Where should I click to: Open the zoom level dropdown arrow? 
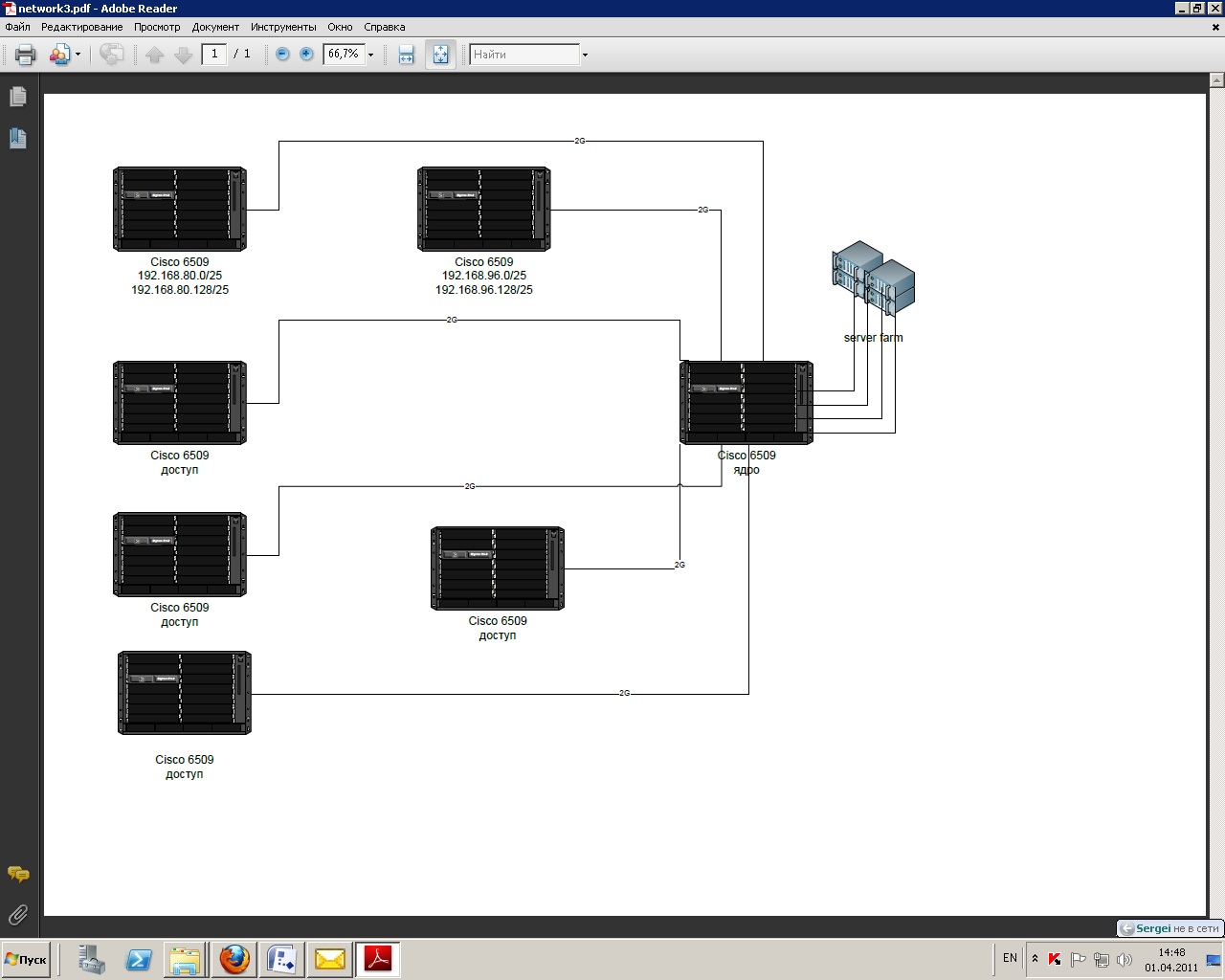tap(370, 55)
